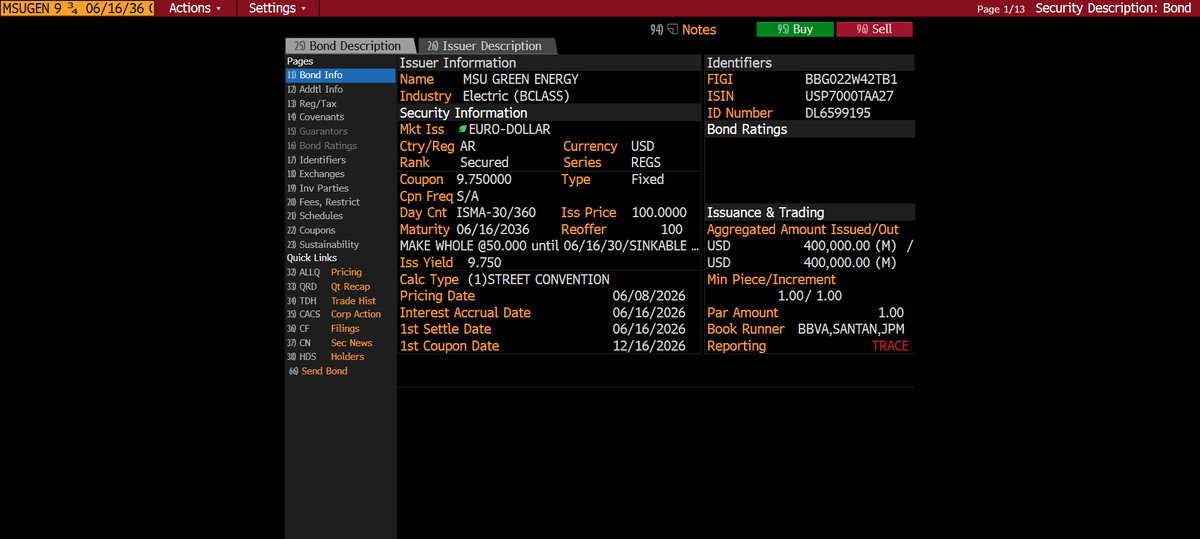The height and width of the screenshot is (539, 1200).
Task: Click the Industry value Electric (BCLASS)
Action: tap(517, 96)
